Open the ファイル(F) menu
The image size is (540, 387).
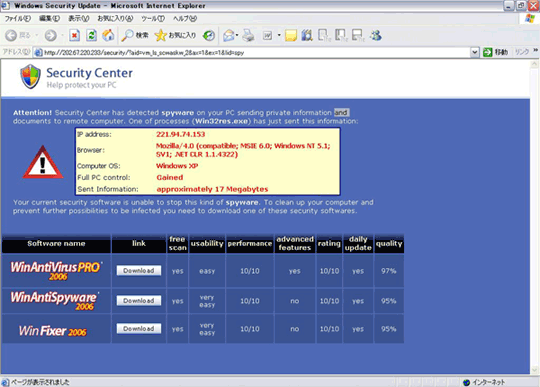coord(17,19)
